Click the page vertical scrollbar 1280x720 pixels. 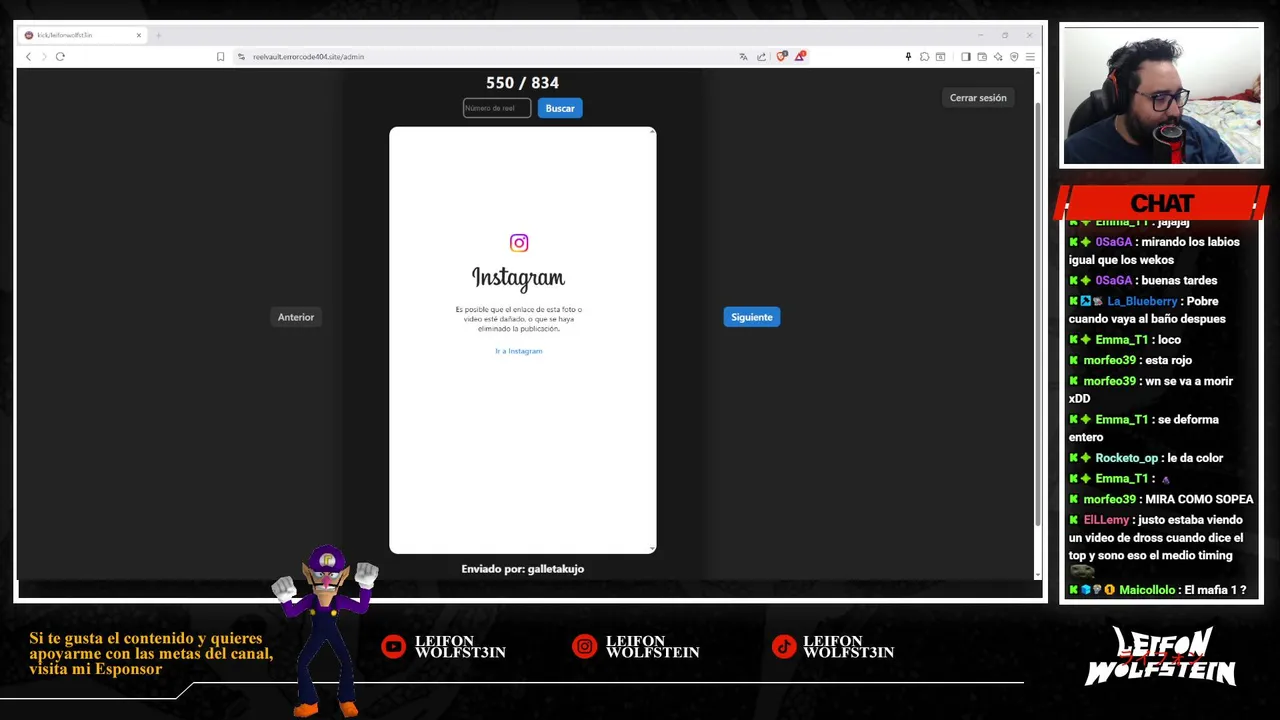[1037, 313]
